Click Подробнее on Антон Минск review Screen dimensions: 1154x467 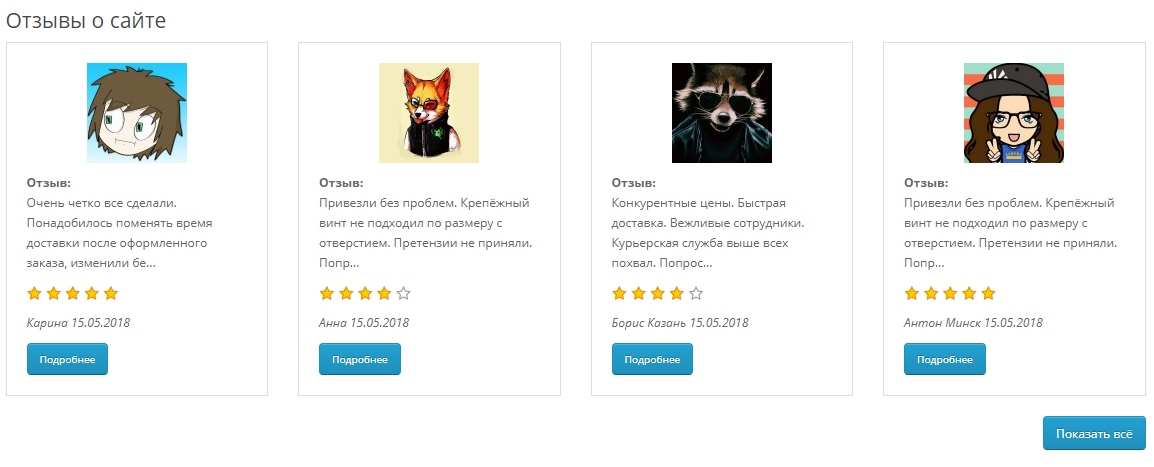tap(944, 359)
